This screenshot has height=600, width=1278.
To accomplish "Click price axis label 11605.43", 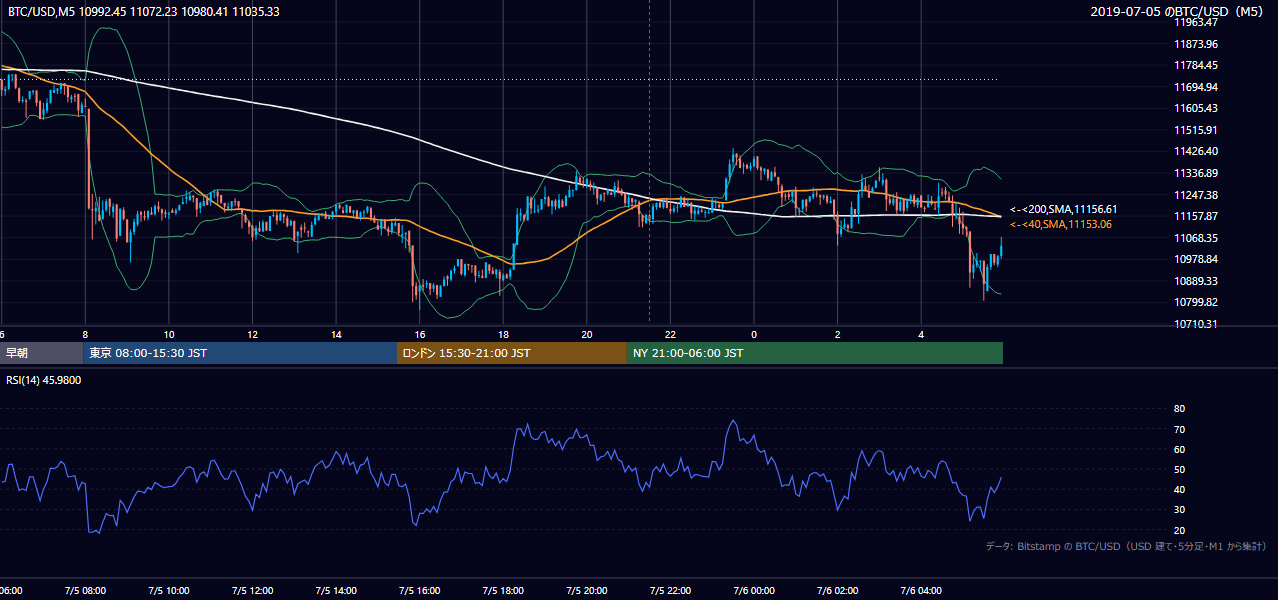I will 1196,108.
